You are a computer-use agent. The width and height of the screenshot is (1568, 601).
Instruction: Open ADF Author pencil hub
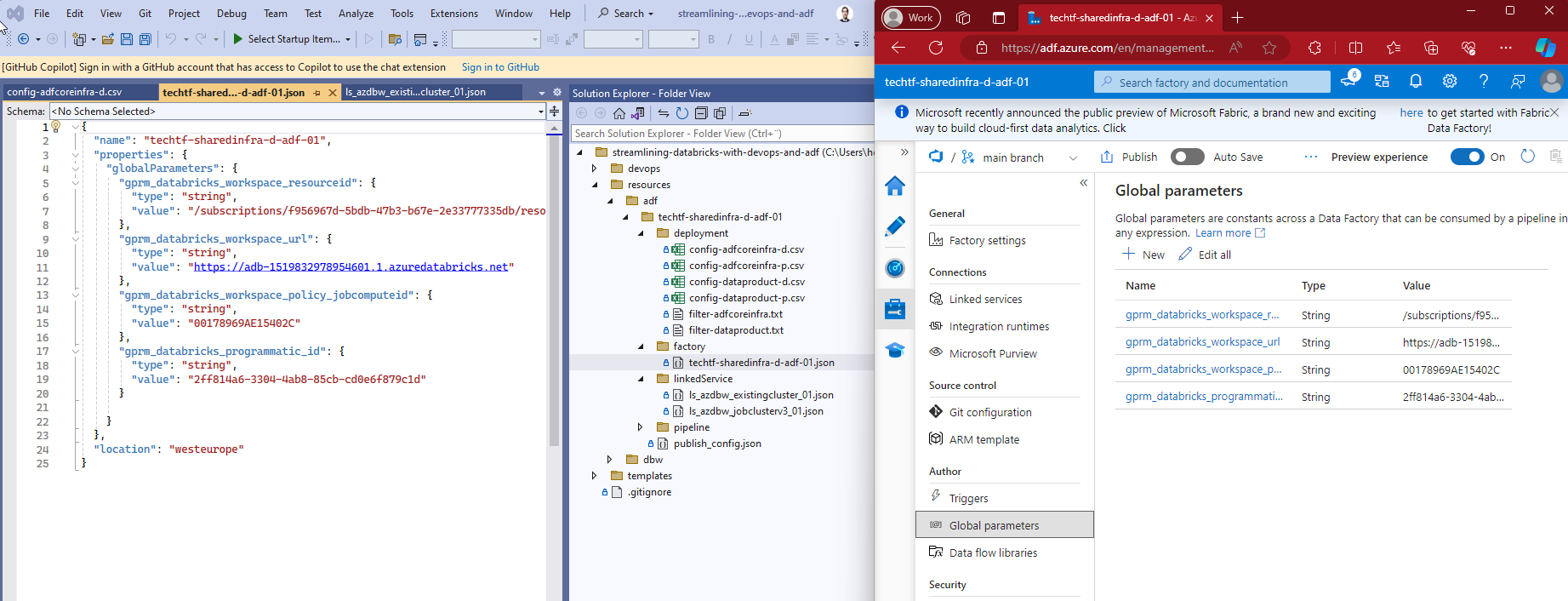click(x=895, y=226)
